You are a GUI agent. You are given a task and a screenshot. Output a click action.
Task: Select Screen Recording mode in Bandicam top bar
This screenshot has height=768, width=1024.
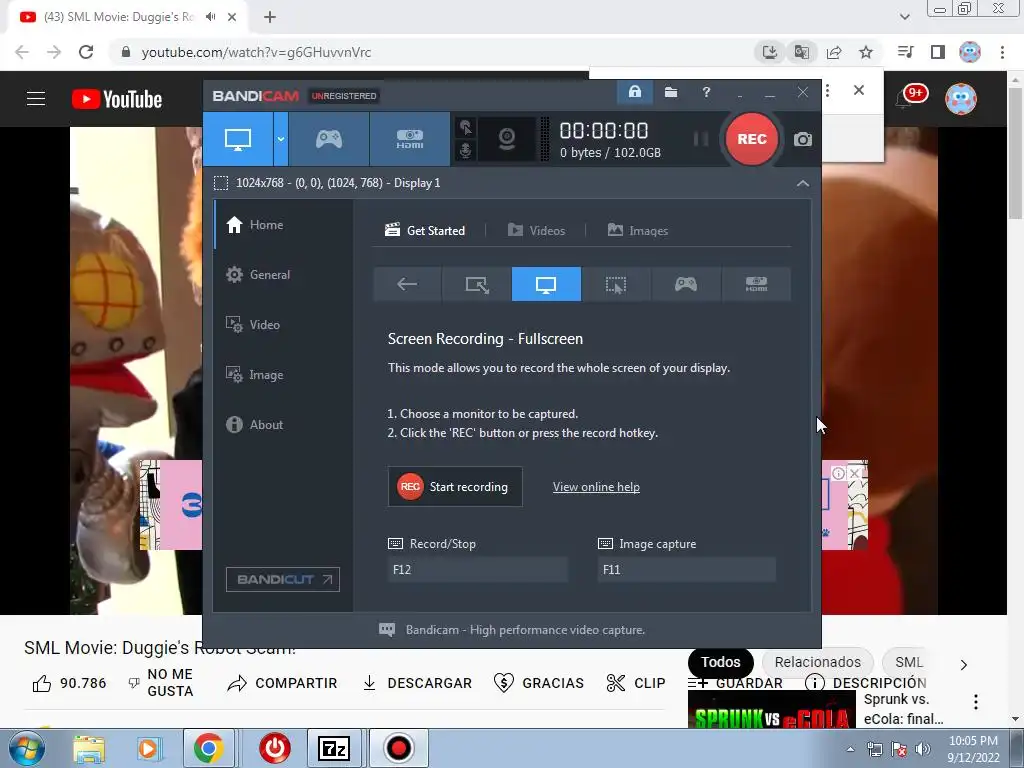pyautogui.click(x=238, y=139)
